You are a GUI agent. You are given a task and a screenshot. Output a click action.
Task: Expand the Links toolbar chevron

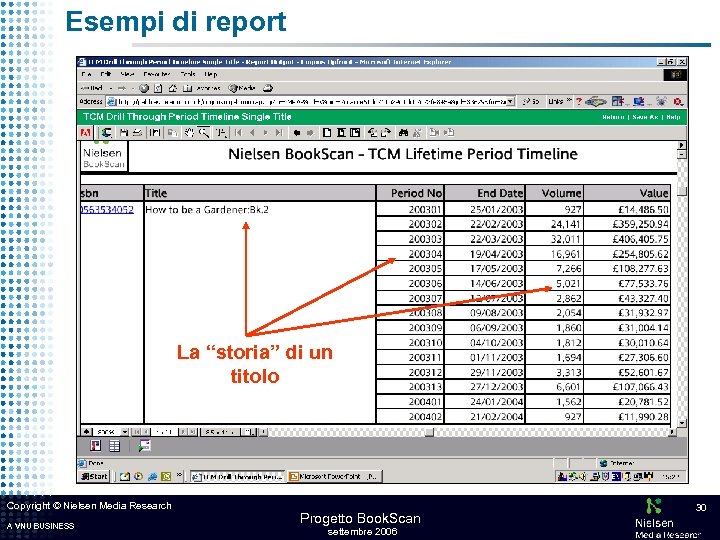click(x=568, y=101)
